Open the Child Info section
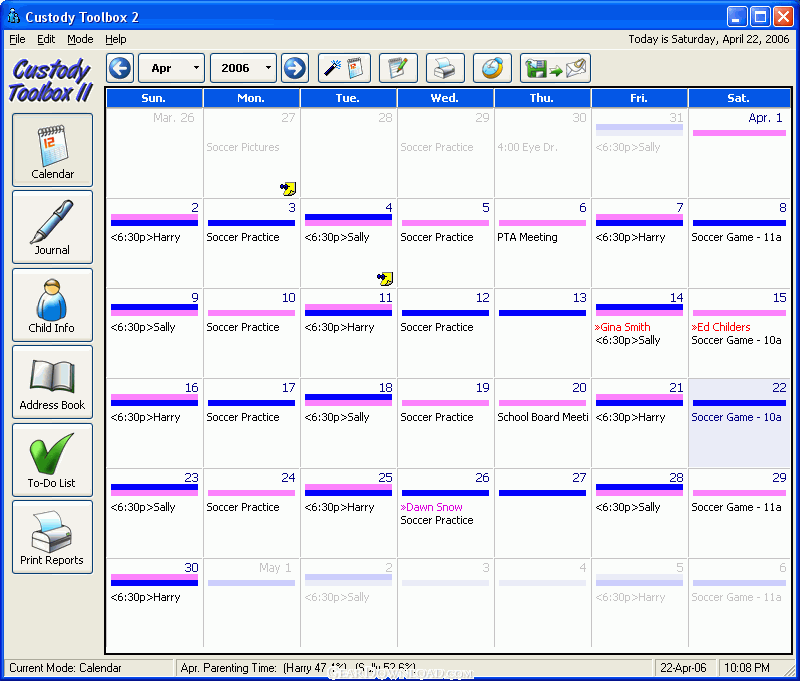This screenshot has width=800, height=681. (x=53, y=305)
